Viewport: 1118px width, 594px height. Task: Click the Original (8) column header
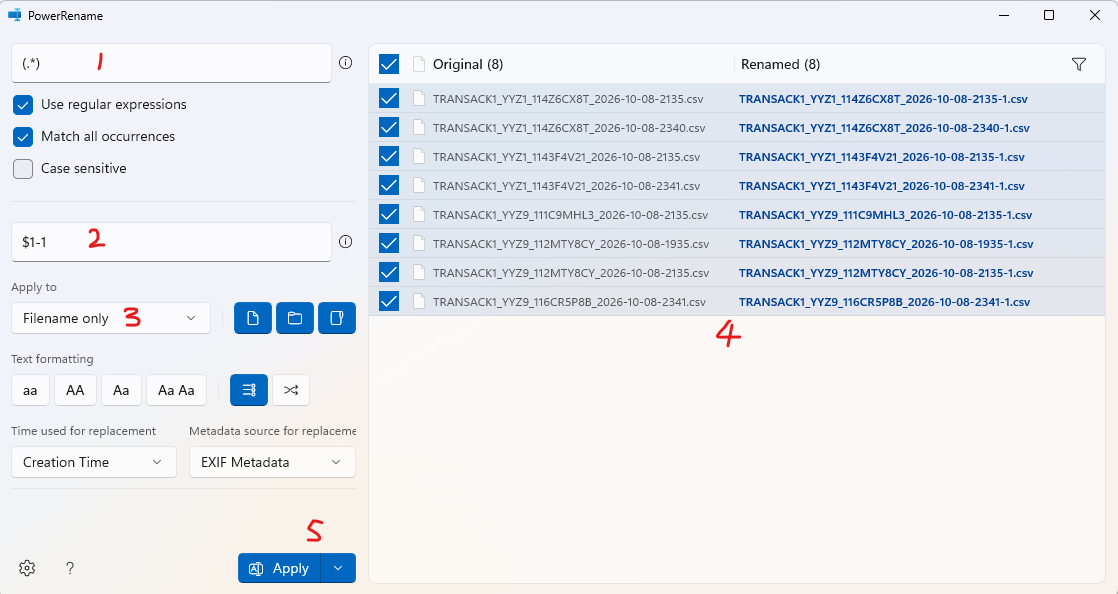468,64
